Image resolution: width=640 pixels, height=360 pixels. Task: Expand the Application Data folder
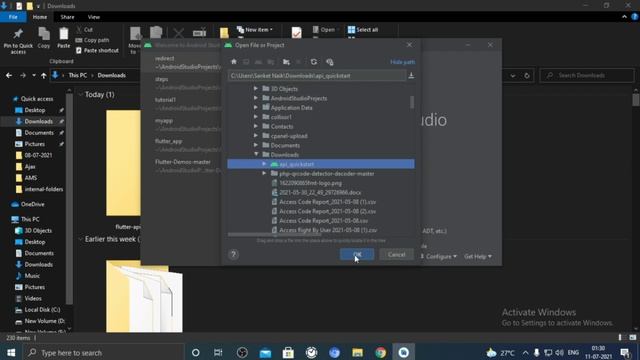click(x=256, y=107)
